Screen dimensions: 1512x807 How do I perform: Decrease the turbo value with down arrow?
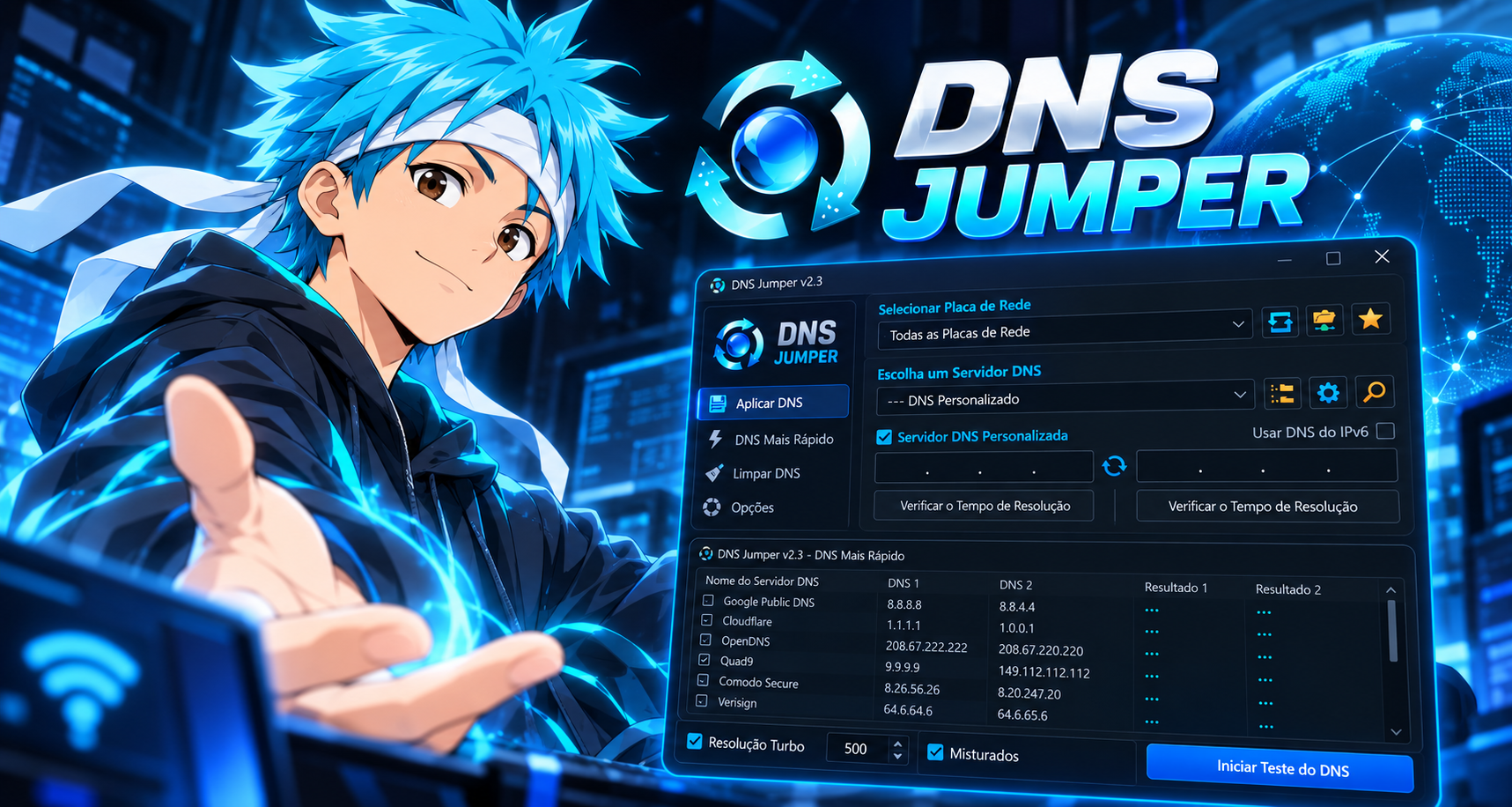[897, 756]
